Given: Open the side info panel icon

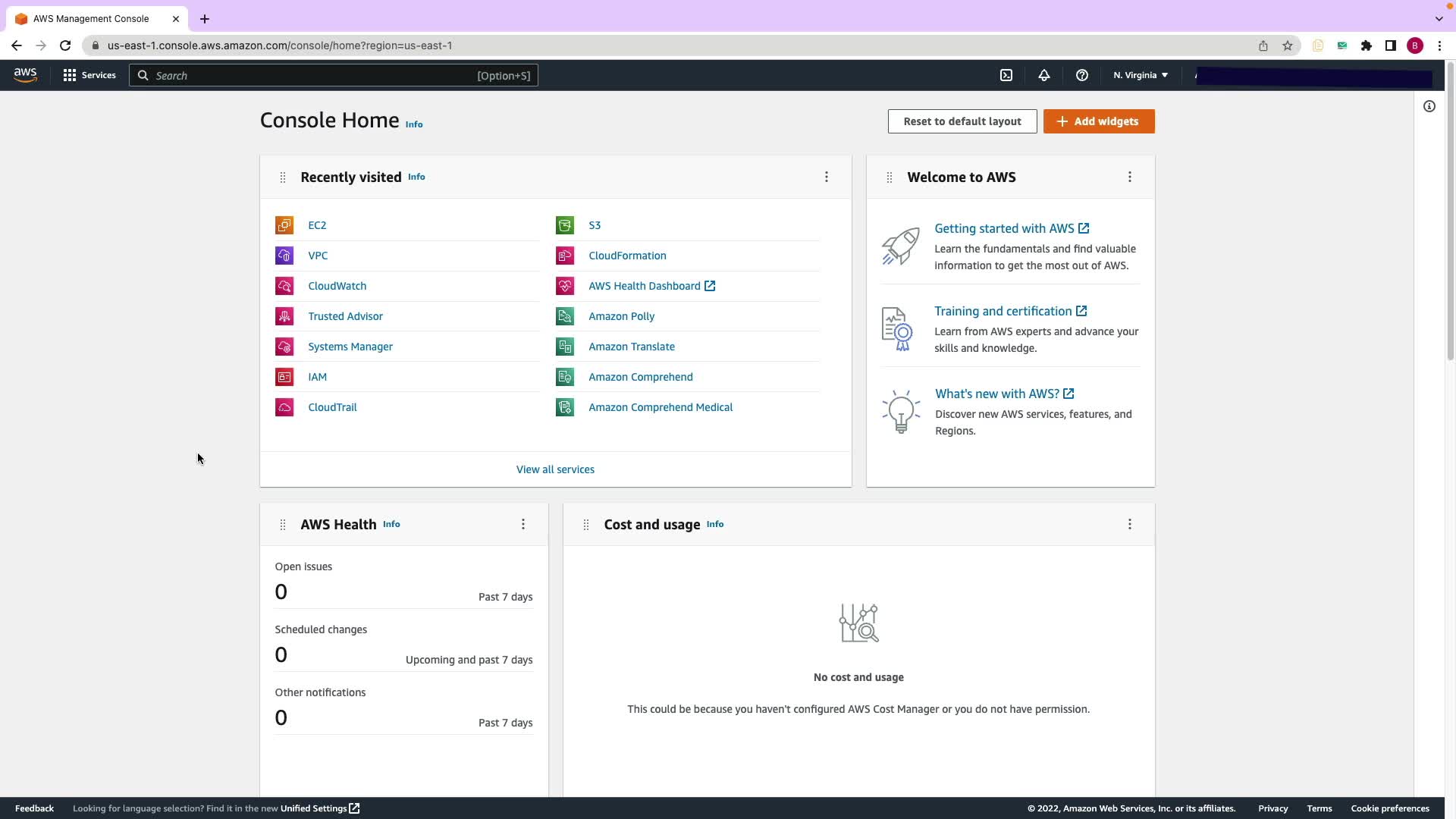Looking at the screenshot, I should (x=1429, y=106).
